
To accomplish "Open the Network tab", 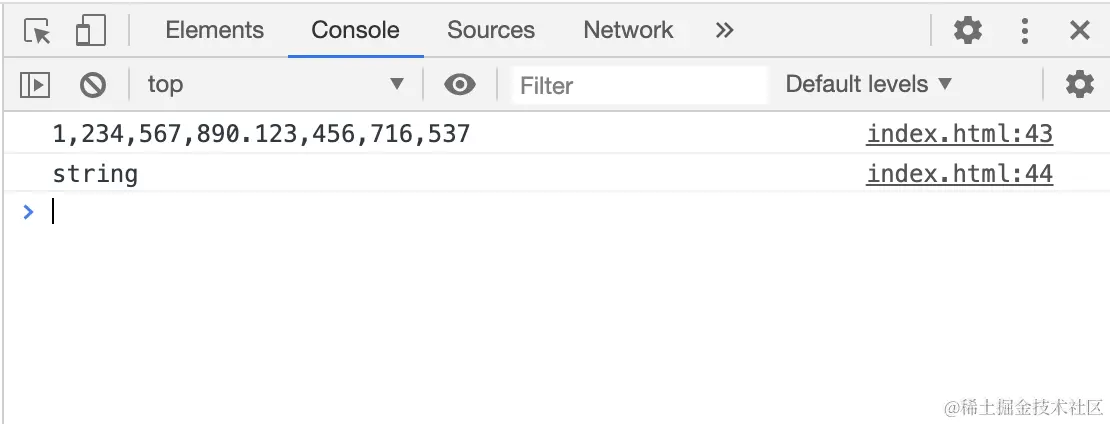I will [629, 31].
